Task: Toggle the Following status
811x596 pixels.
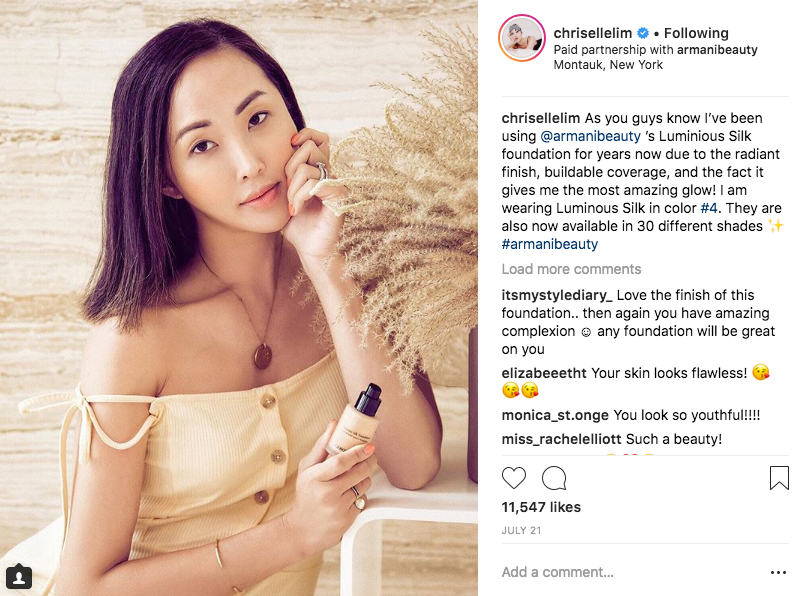Action: (x=696, y=33)
